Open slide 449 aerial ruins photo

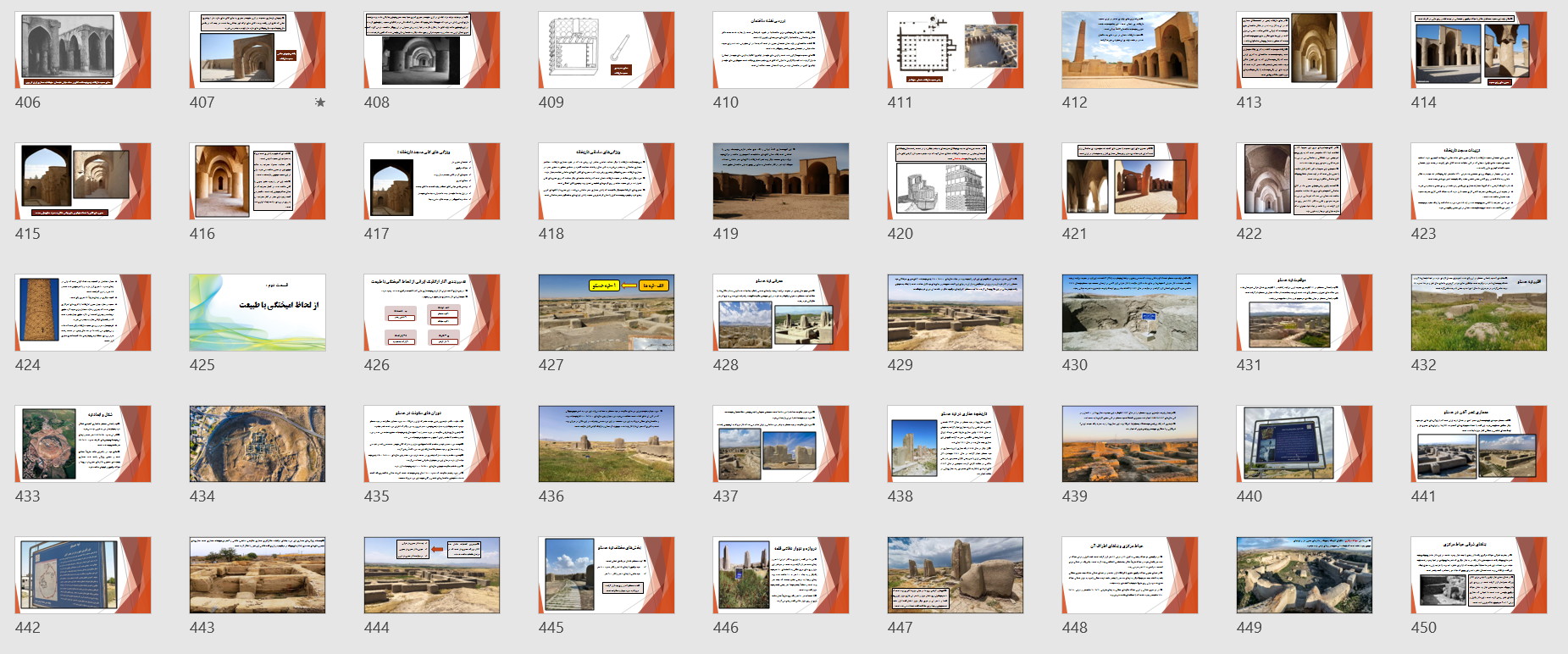1305,575
